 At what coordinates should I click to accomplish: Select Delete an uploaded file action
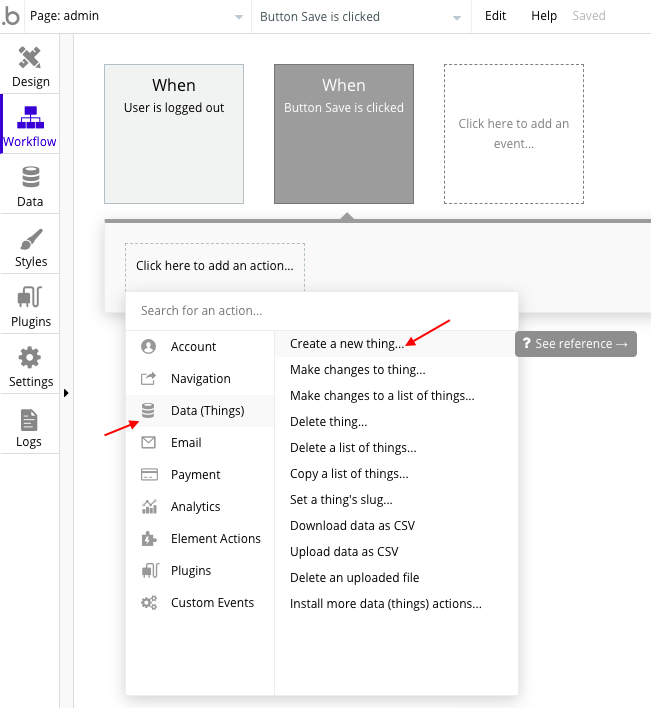(396, 578)
